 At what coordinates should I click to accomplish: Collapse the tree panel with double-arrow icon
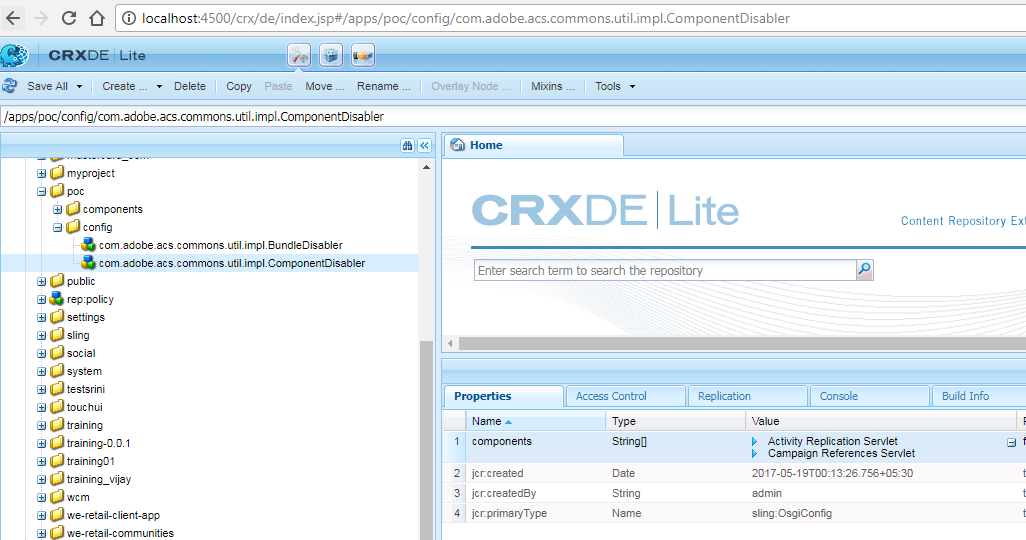(424, 145)
